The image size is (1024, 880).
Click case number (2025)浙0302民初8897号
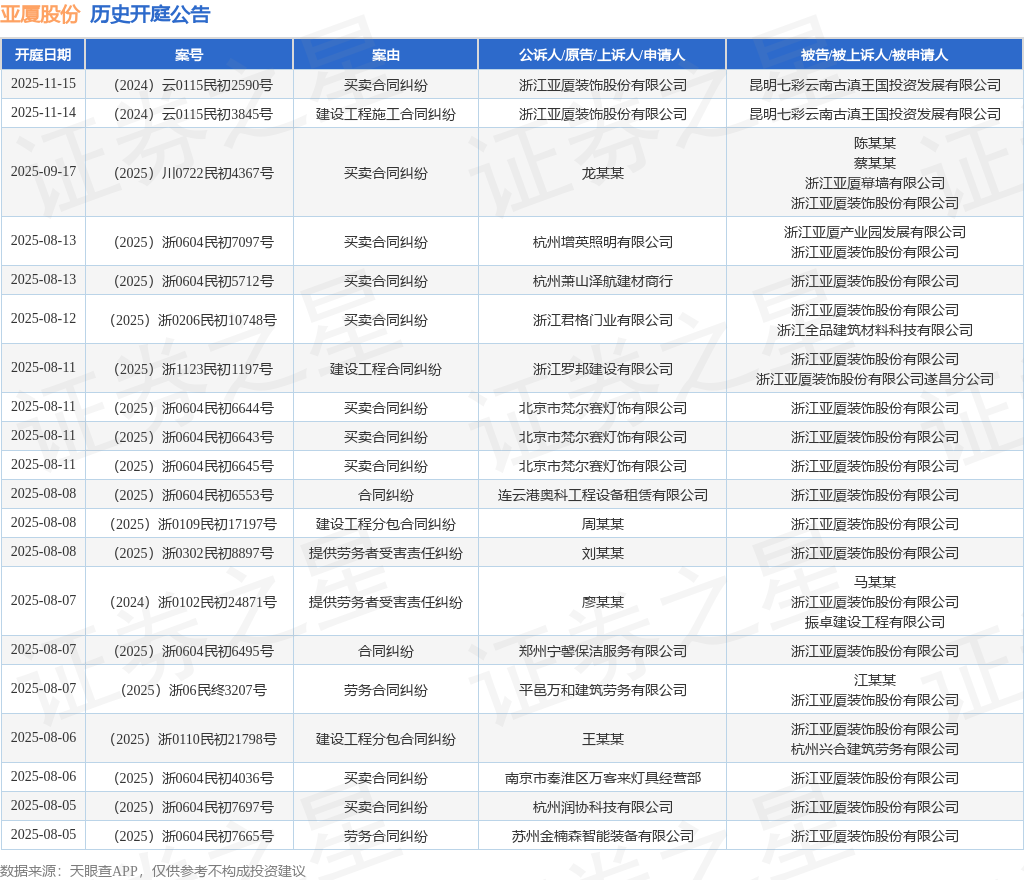click(x=189, y=553)
